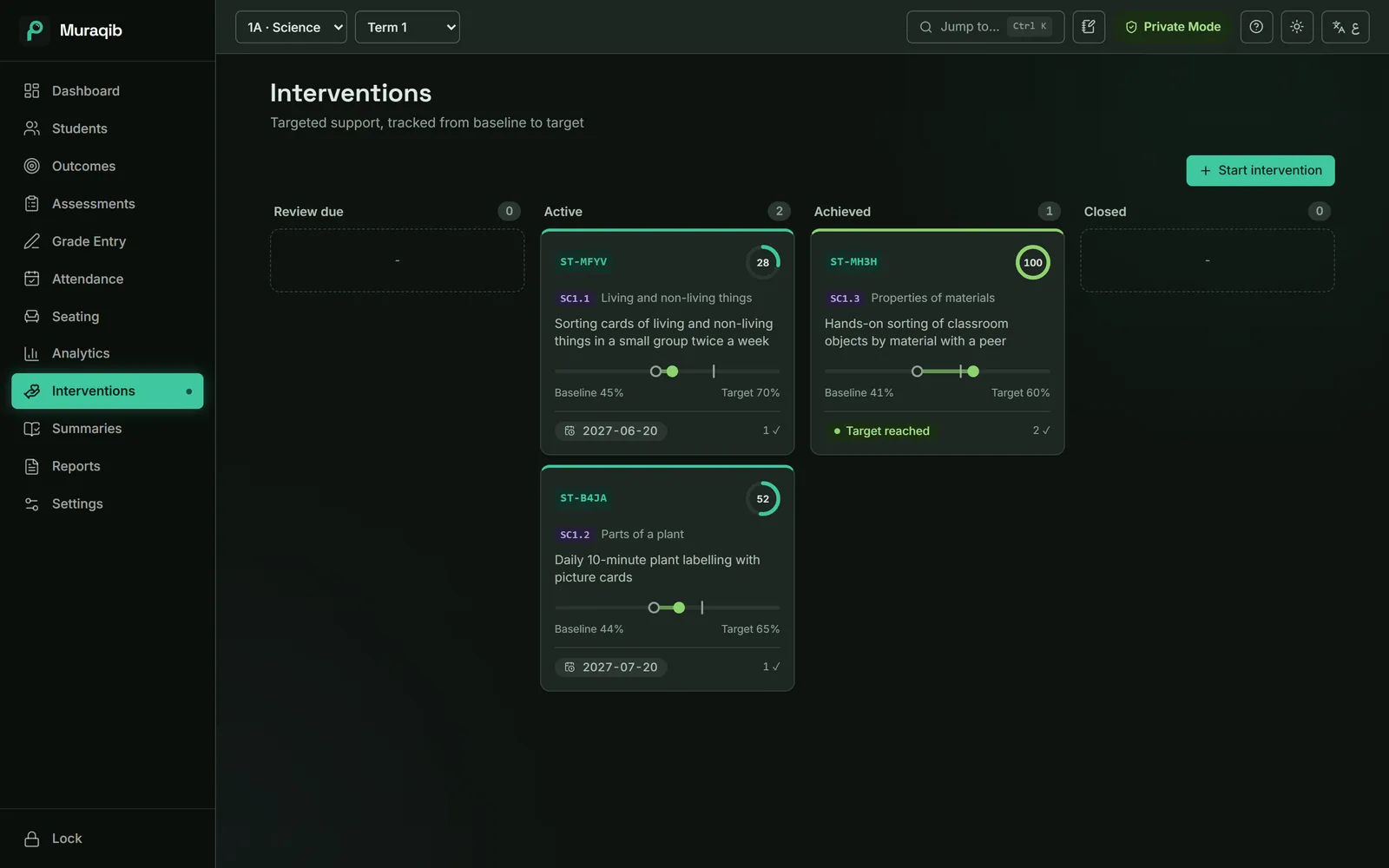Screen dimensions: 1389x868
Task: Open the Term 1 dropdown
Action: tap(407, 27)
